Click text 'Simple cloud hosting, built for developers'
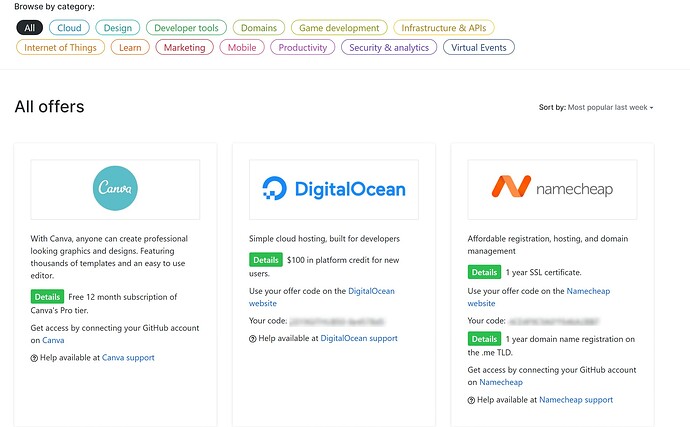This screenshot has width=690, height=427. tap(324, 239)
